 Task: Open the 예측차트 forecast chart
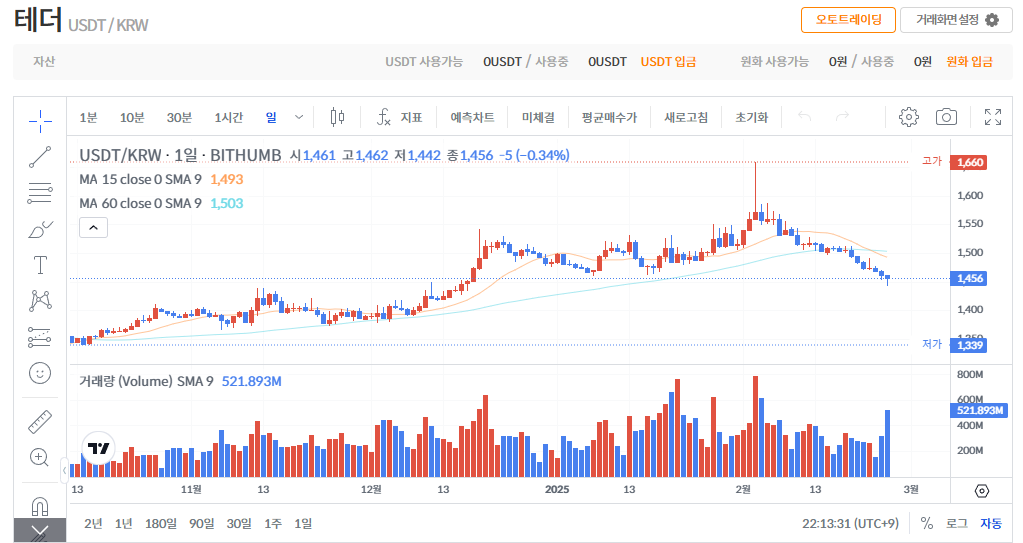472,117
